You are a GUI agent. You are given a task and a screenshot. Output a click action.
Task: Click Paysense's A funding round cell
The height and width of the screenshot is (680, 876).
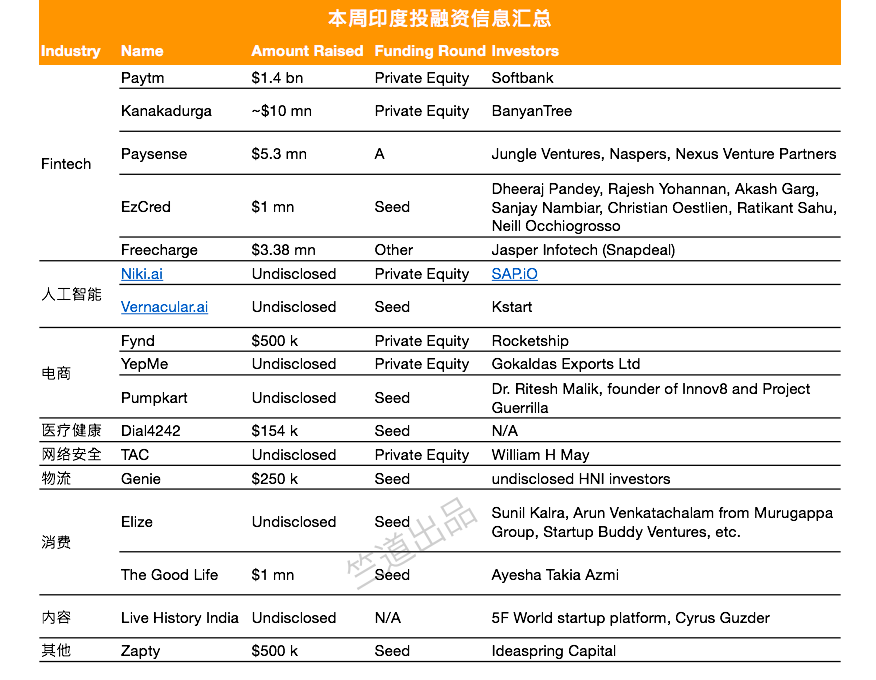[x=379, y=154]
